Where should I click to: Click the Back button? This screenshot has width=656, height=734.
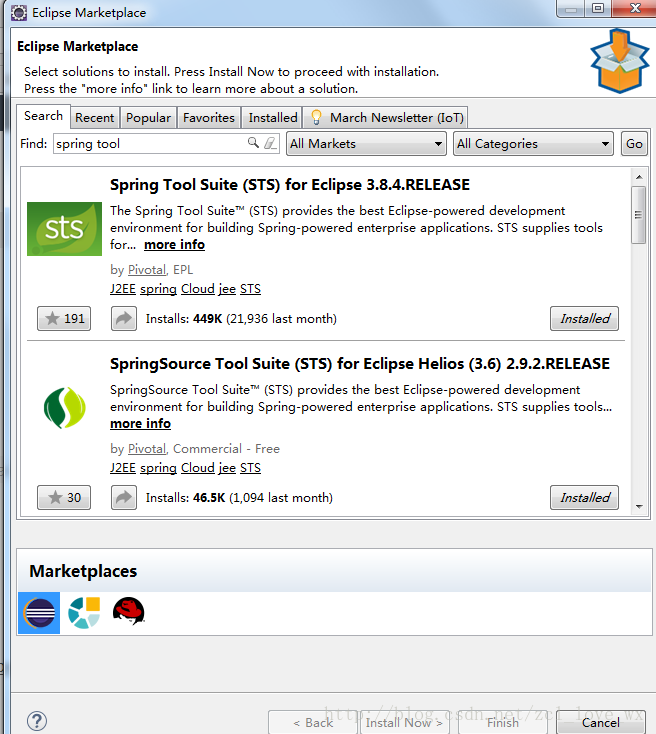pyautogui.click(x=313, y=723)
